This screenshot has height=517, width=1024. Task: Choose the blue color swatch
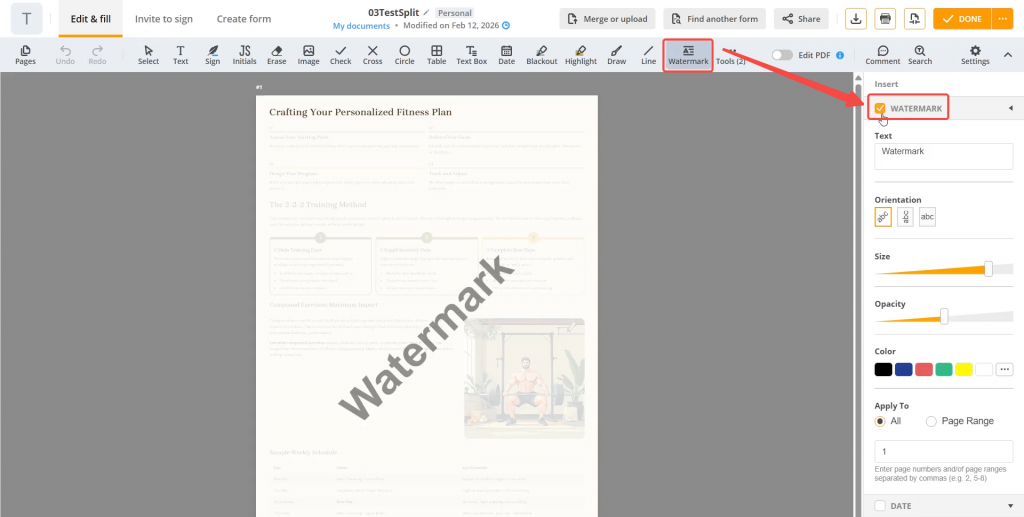point(903,369)
